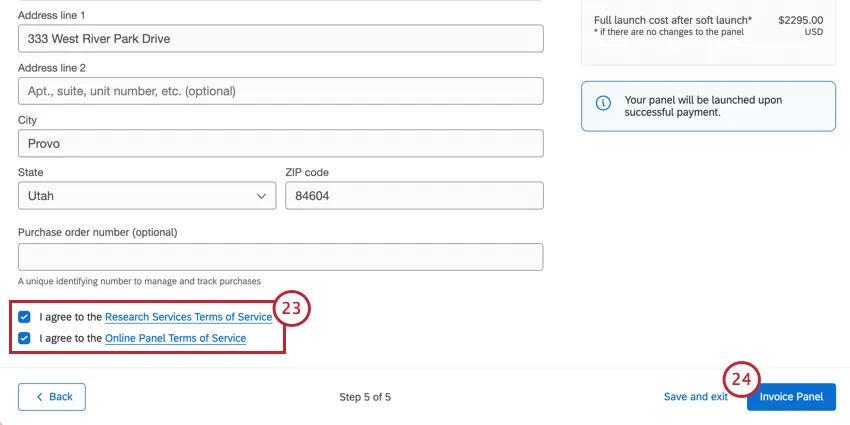This screenshot has height=425, width=850.
Task: Click the info icon in the launch notice
Action: click(x=603, y=104)
